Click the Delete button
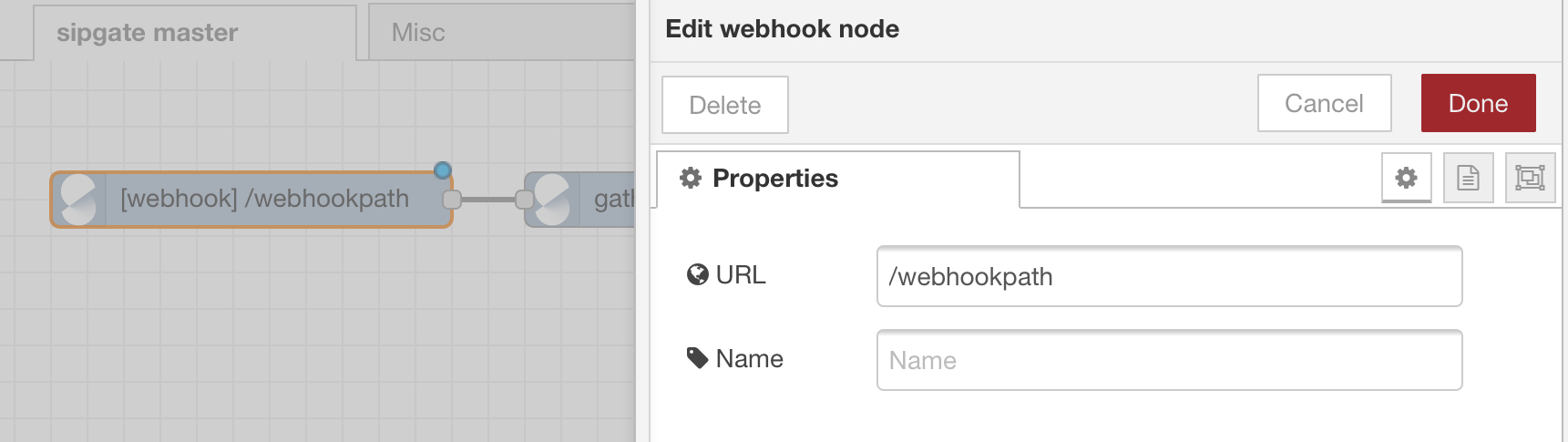The image size is (1568, 442). click(x=725, y=105)
